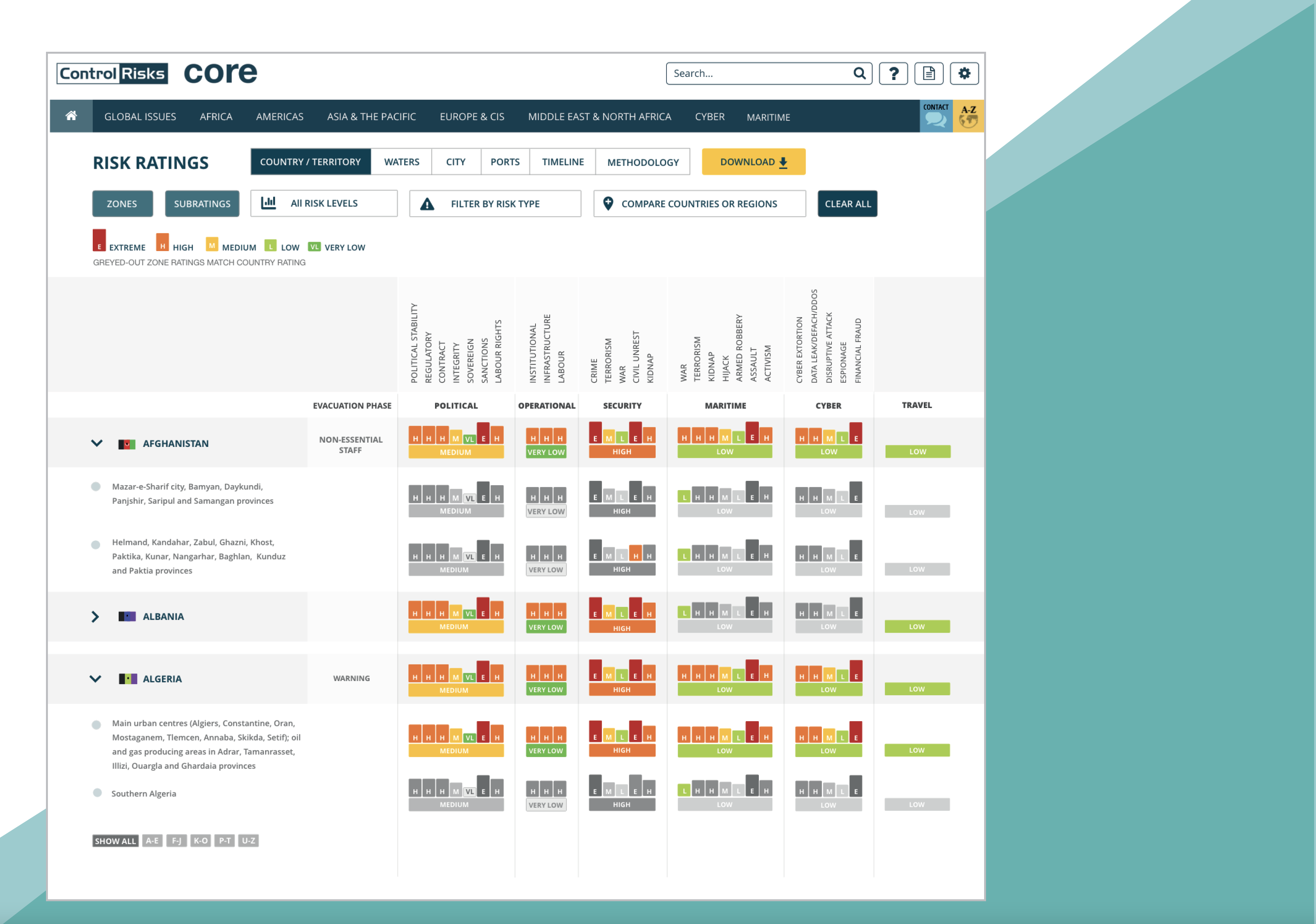This screenshot has height=924, width=1316.
Task: Click the home icon in navigation bar
Action: point(71,116)
